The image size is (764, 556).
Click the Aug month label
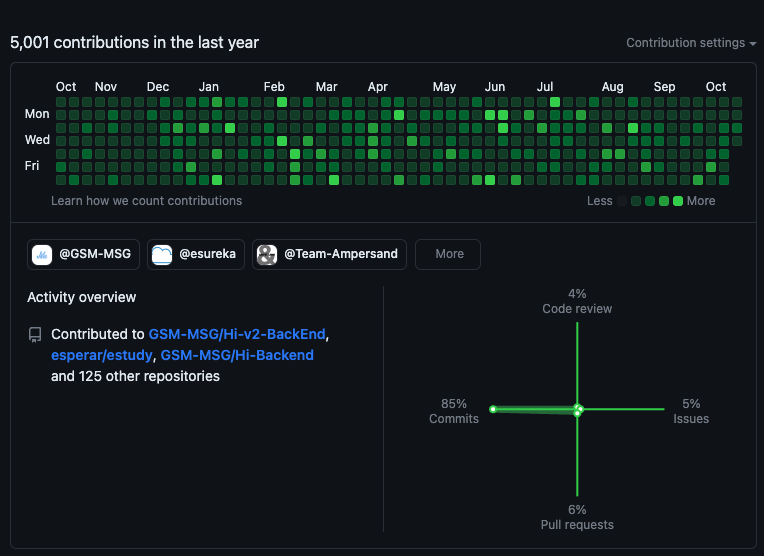point(612,87)
